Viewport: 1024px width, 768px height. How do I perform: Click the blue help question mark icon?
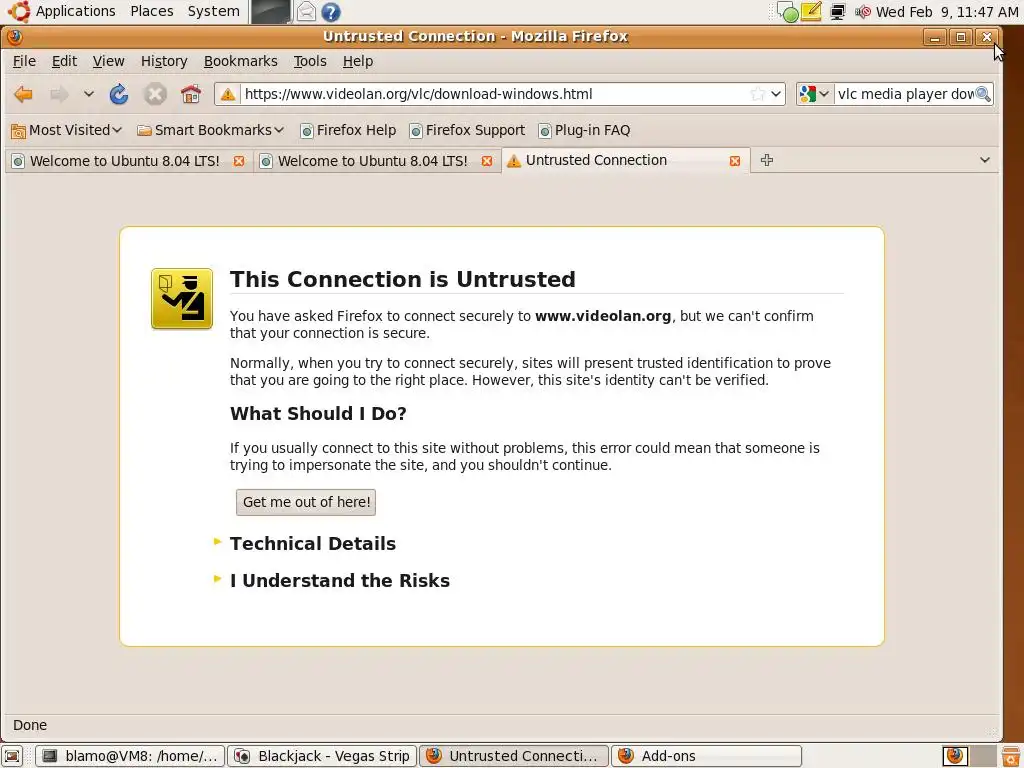pos(331,12)
